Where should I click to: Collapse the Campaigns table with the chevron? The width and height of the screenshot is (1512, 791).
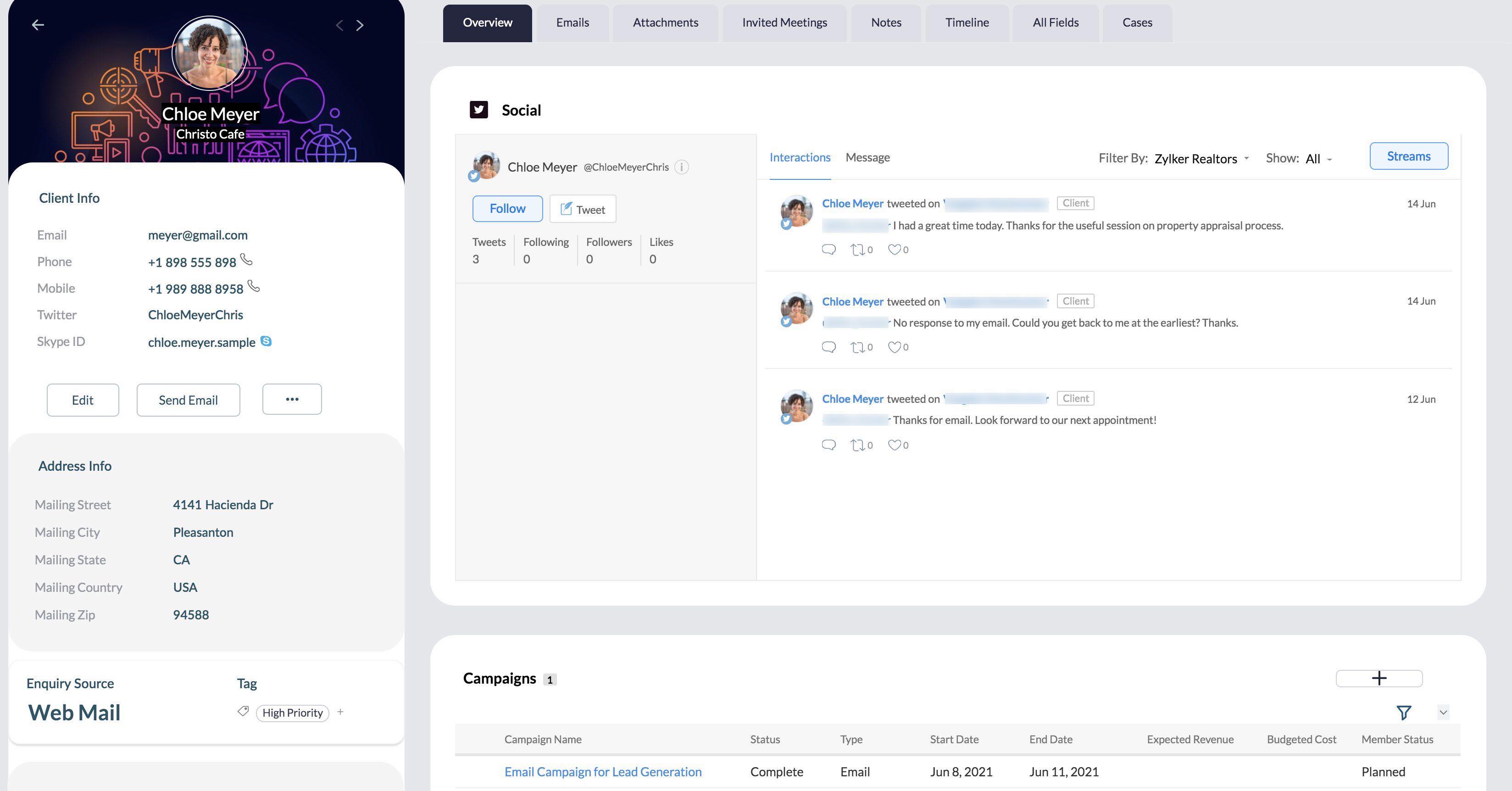[1444, 712]
